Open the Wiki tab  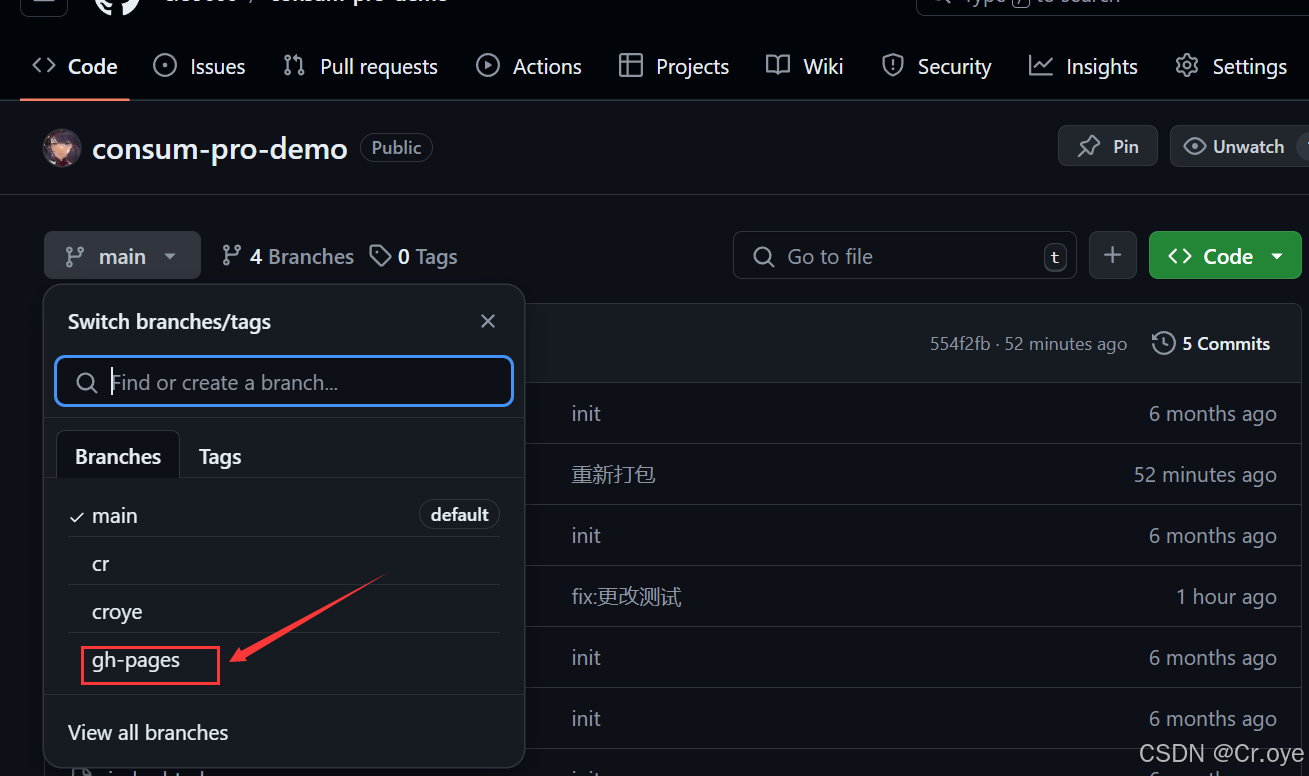805,66
